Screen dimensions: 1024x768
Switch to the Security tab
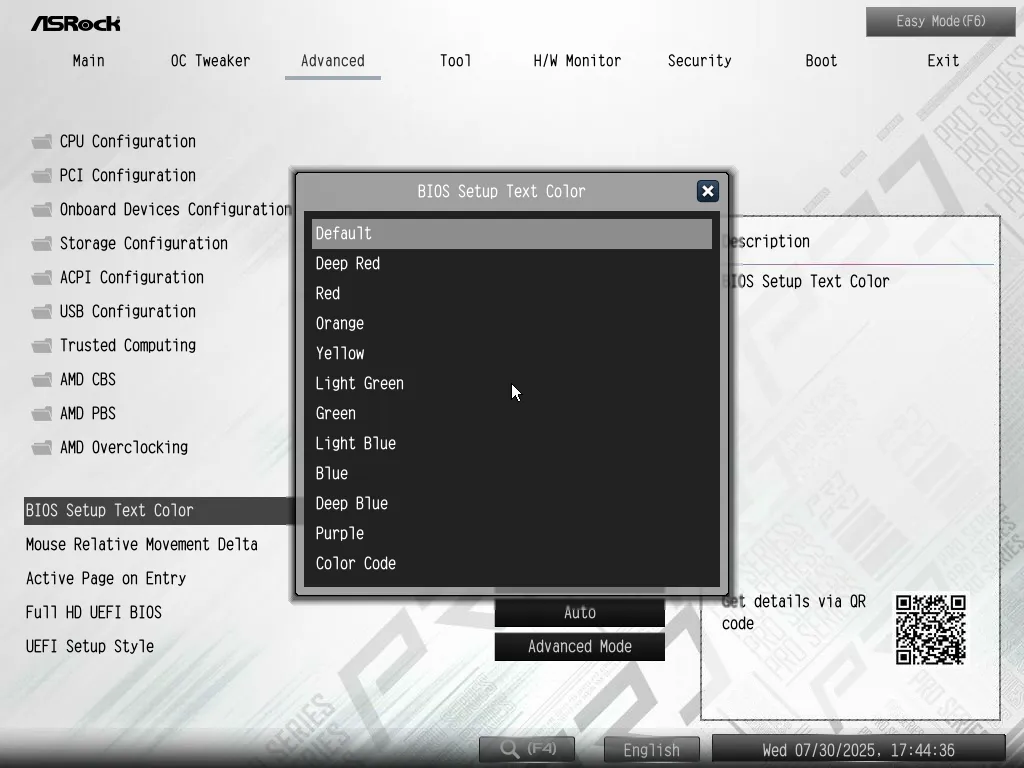[x=699, y=61]
